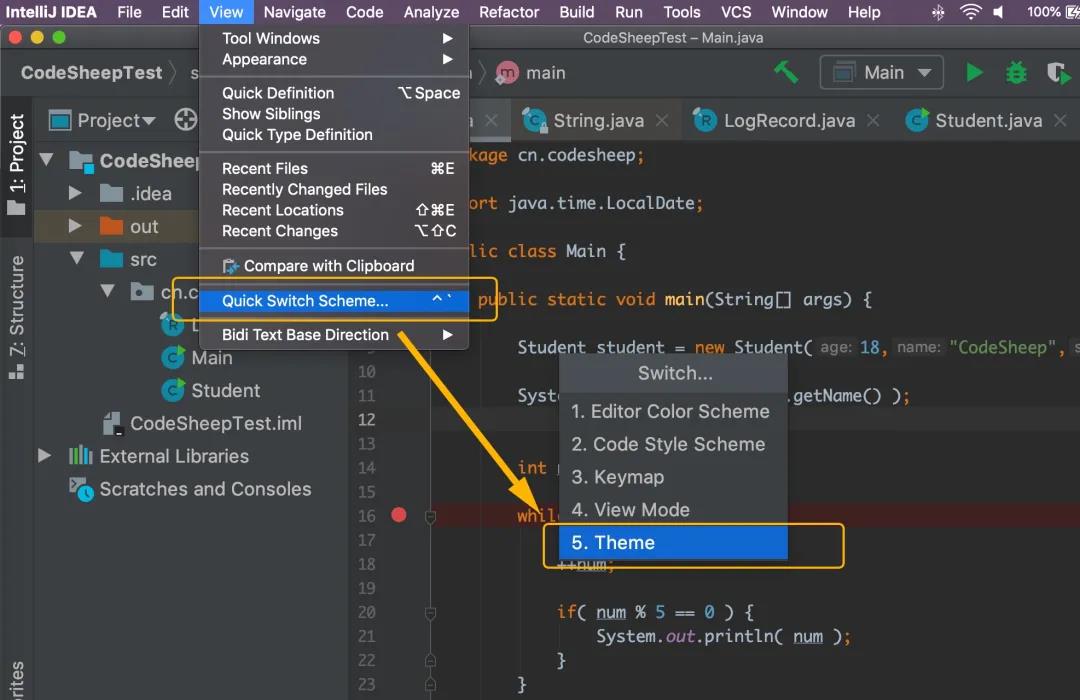Click the volume icon in menu bar
Screen dimensions: 1080x700
coord(999,12)
